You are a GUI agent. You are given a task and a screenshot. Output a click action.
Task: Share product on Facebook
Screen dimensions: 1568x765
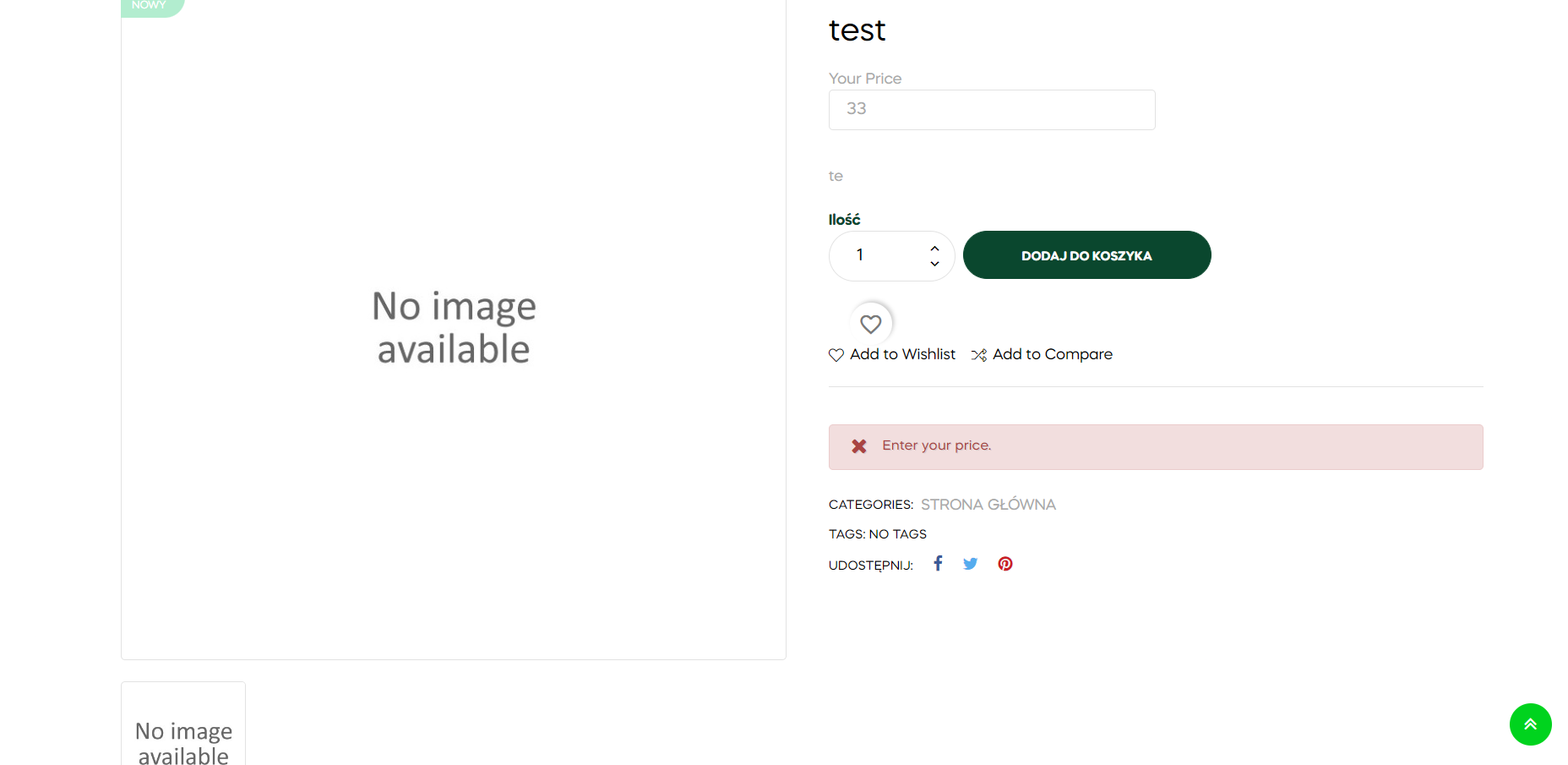pyautogui.click(x=938, y=564)
